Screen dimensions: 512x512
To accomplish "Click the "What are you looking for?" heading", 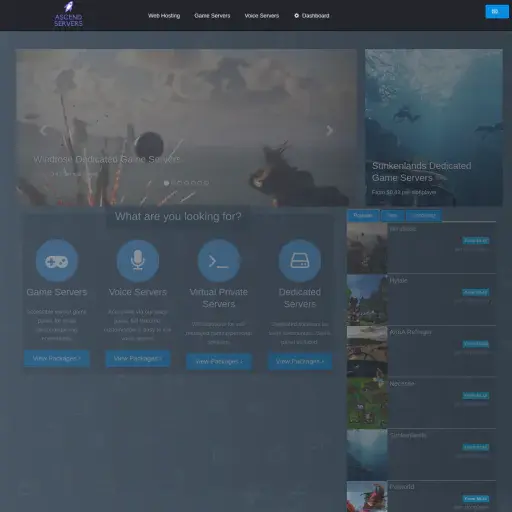I will click(178, 216).
